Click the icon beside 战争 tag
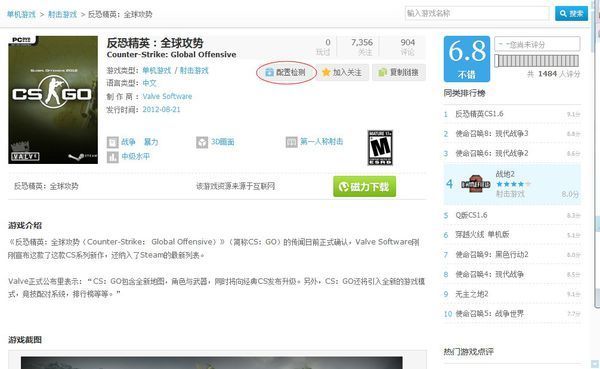600x369 pixels. point(112,142)
